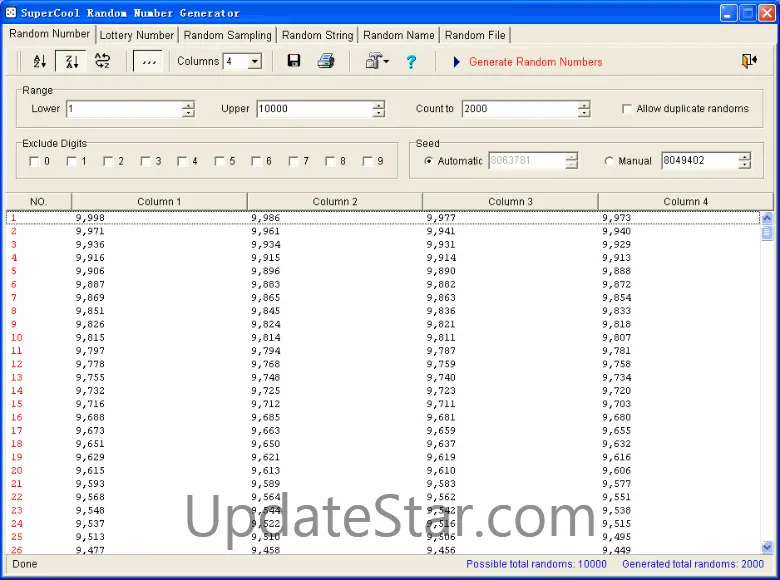780x580 pixels.
Task: Select cell 9,890 in row 5
Action: point(441,271)
